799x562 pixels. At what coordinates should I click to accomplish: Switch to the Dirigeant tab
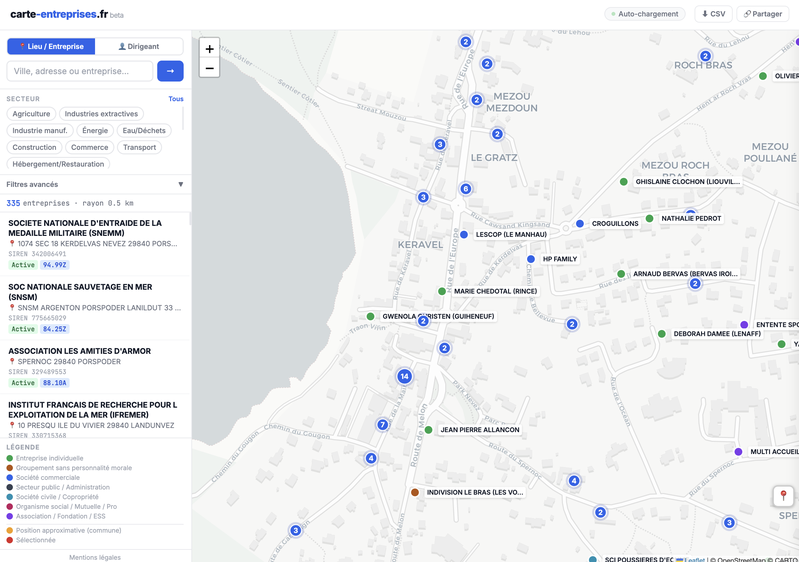(x=139, y=46)
